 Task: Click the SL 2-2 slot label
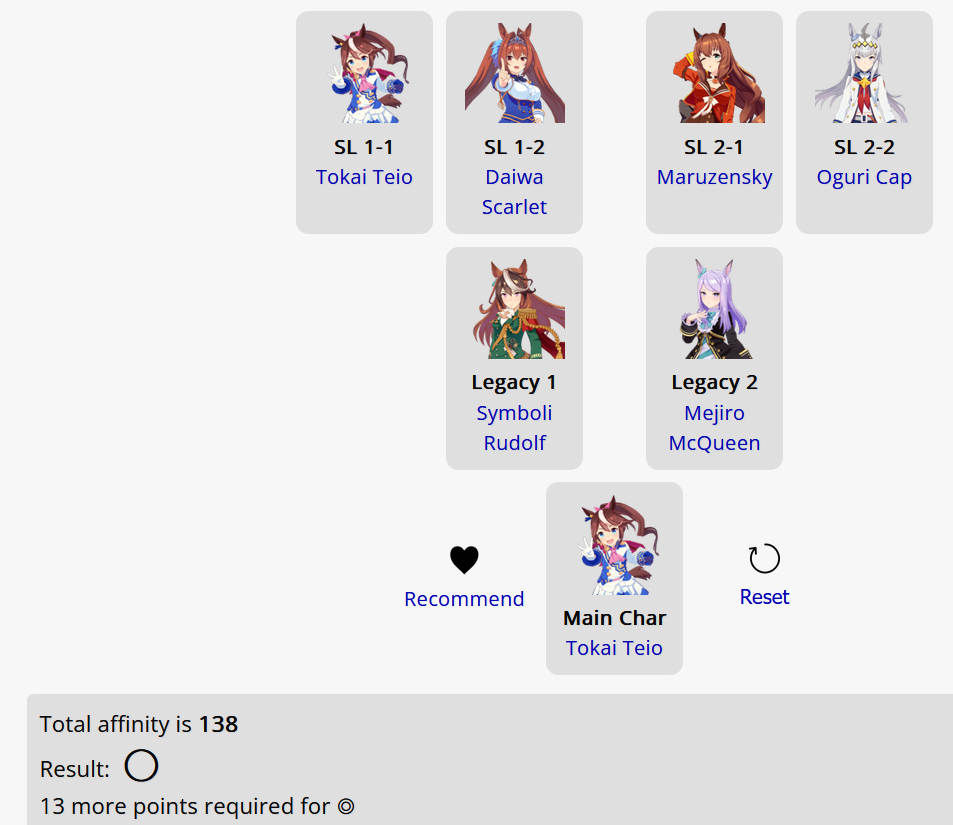click(864, 147)
